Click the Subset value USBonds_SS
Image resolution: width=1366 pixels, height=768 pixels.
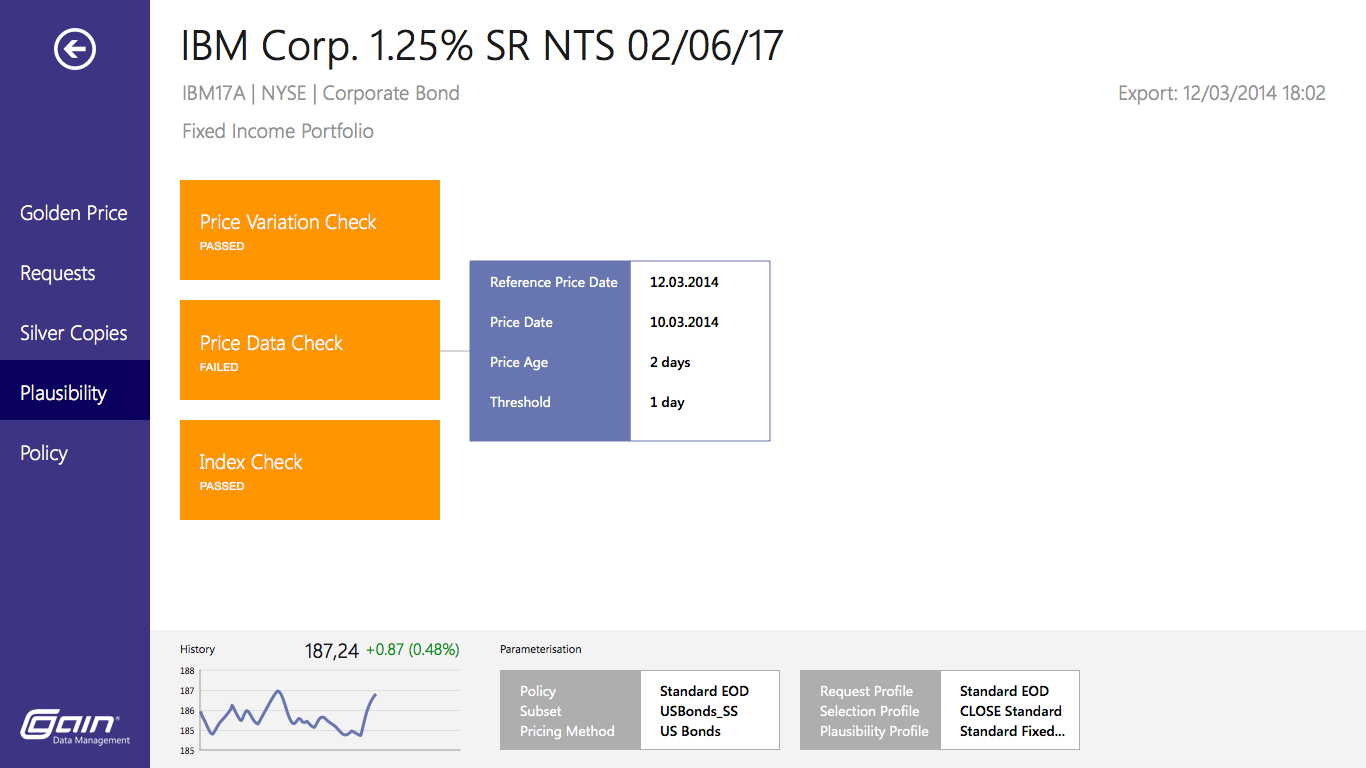[699, 711]
